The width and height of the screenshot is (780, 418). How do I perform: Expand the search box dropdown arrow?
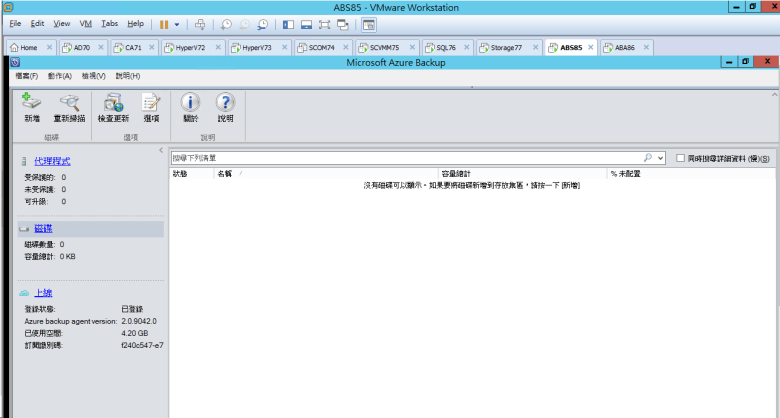660,158
